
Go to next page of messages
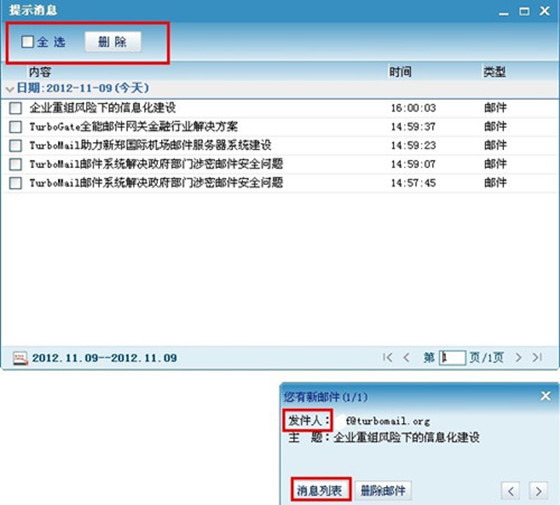pos(518,357)
